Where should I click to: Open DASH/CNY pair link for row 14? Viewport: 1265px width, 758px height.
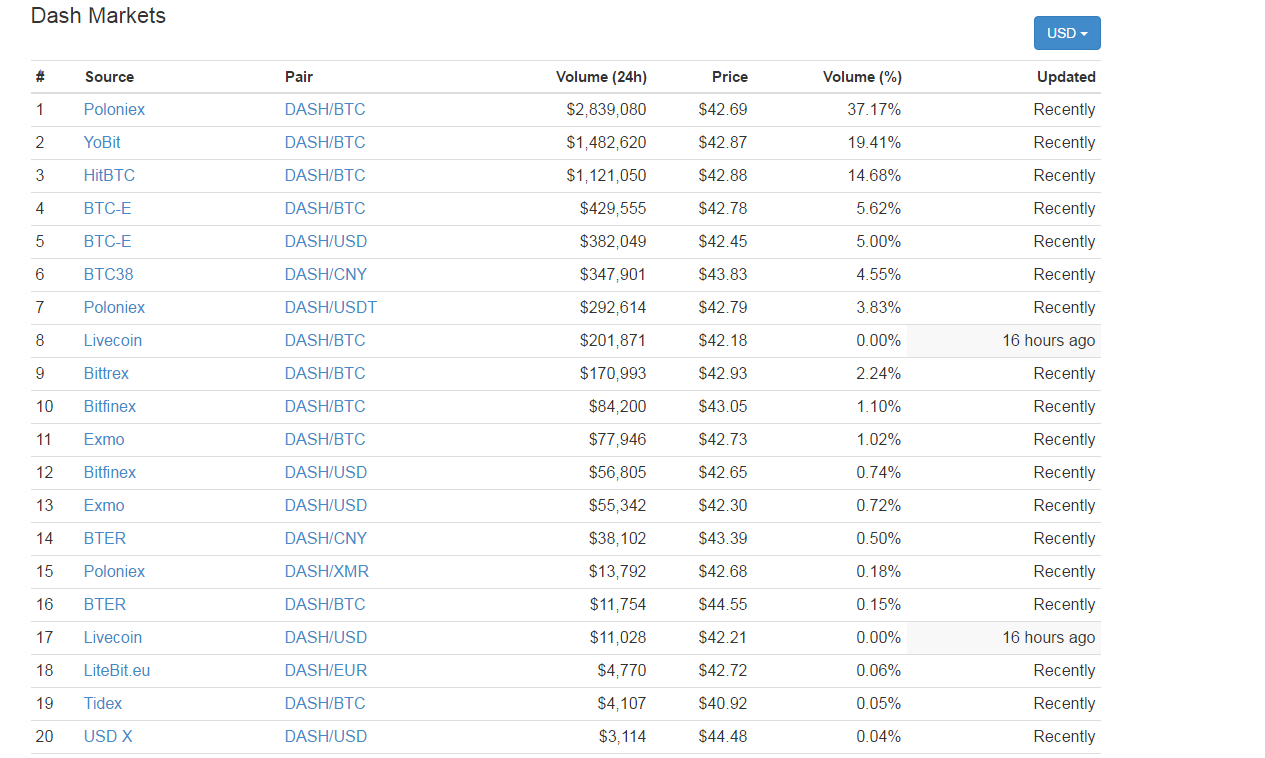tap(326, 538)
